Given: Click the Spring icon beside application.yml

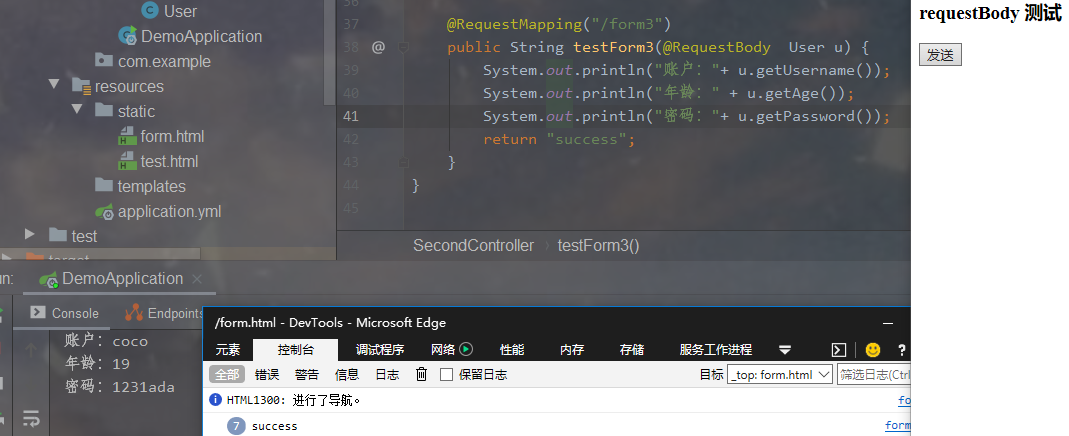Looking at the screenshot, I should point(104,212).
